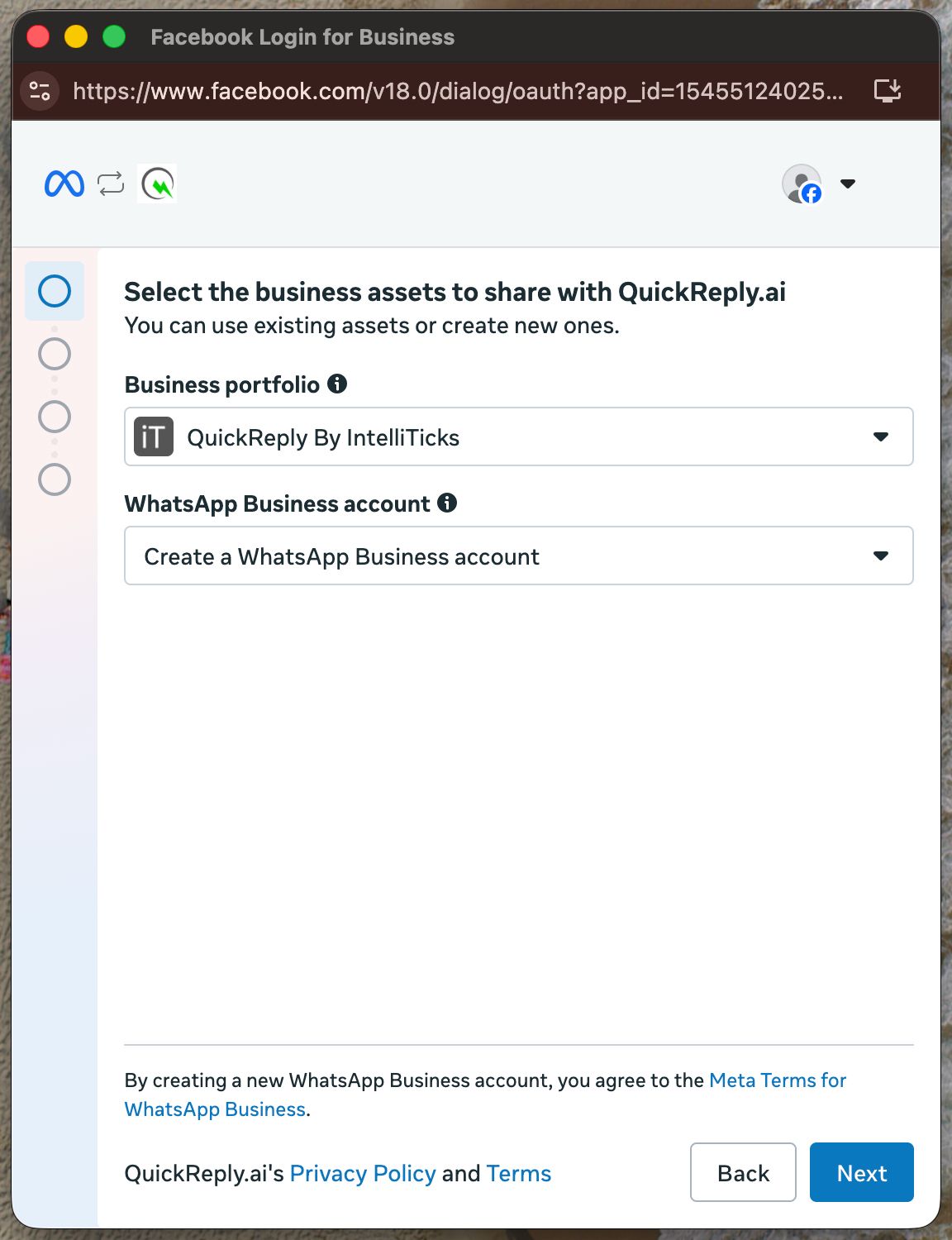Select the second step circle in sidebar

[x=55, y=354]
